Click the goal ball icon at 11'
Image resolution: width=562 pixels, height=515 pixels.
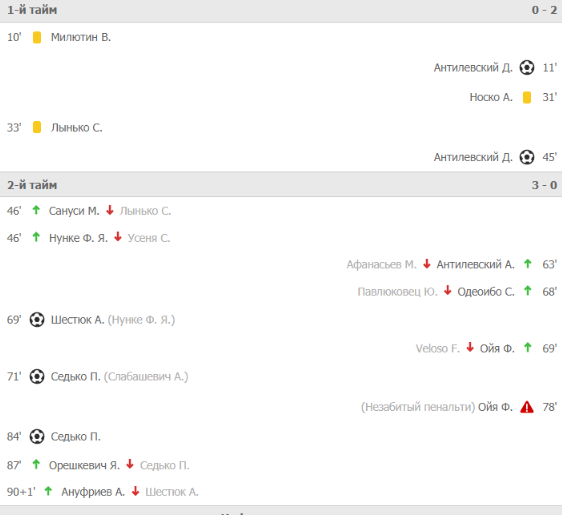click(527, 67)
